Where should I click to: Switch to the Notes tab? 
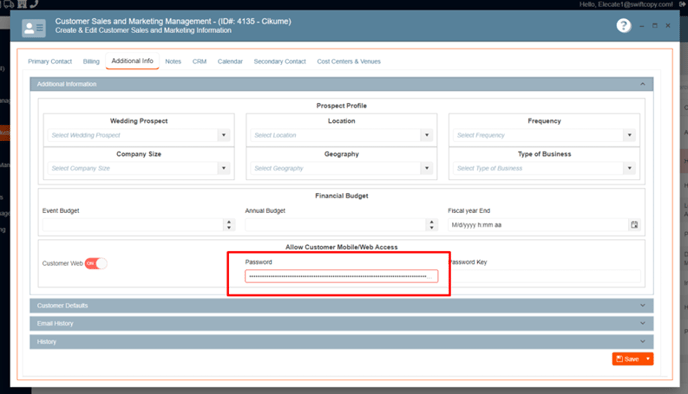pyautogui.click(x=173, y=61)
